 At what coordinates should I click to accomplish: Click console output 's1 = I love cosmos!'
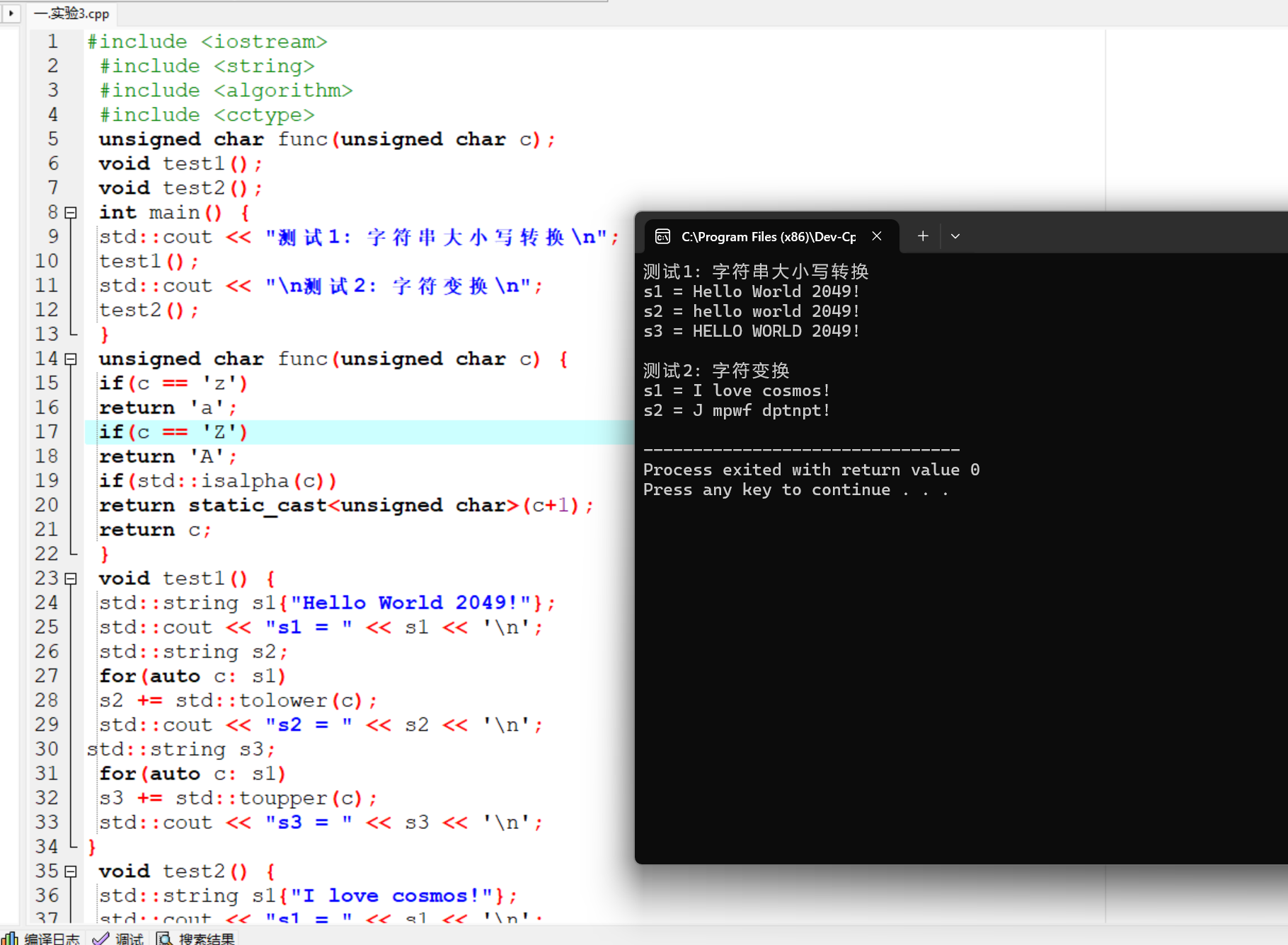(x=737, y=390)
